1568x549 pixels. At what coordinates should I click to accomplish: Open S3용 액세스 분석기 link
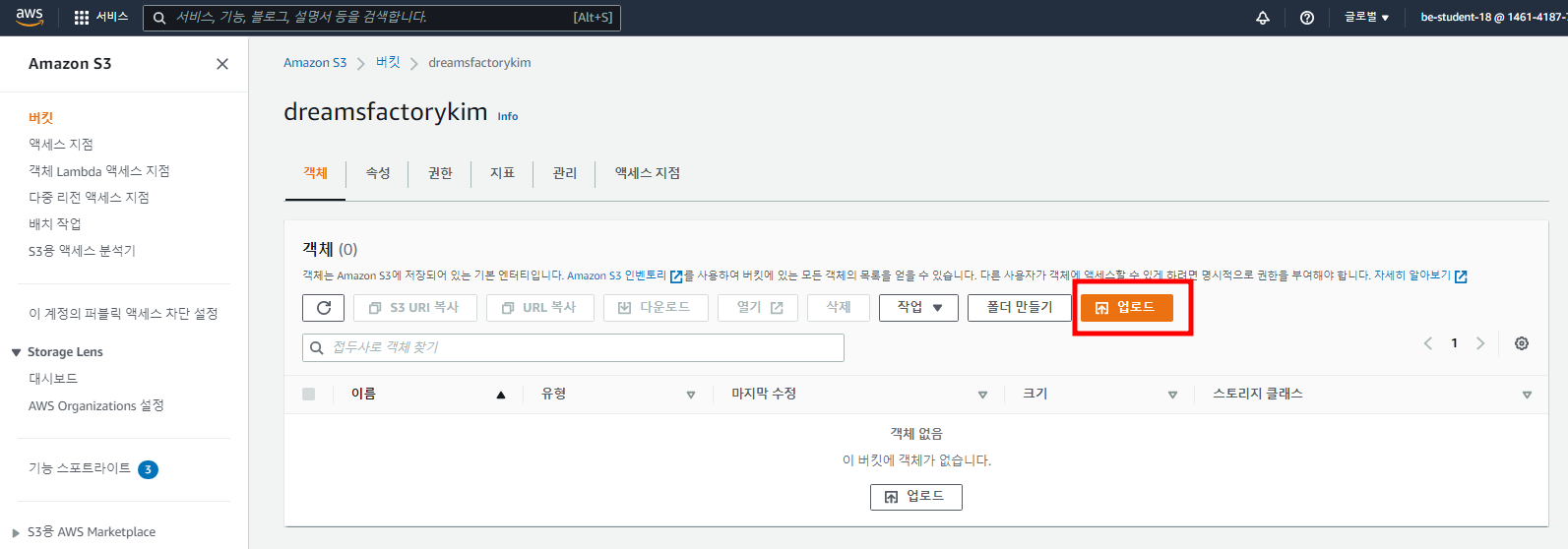[x=82, y=251]
